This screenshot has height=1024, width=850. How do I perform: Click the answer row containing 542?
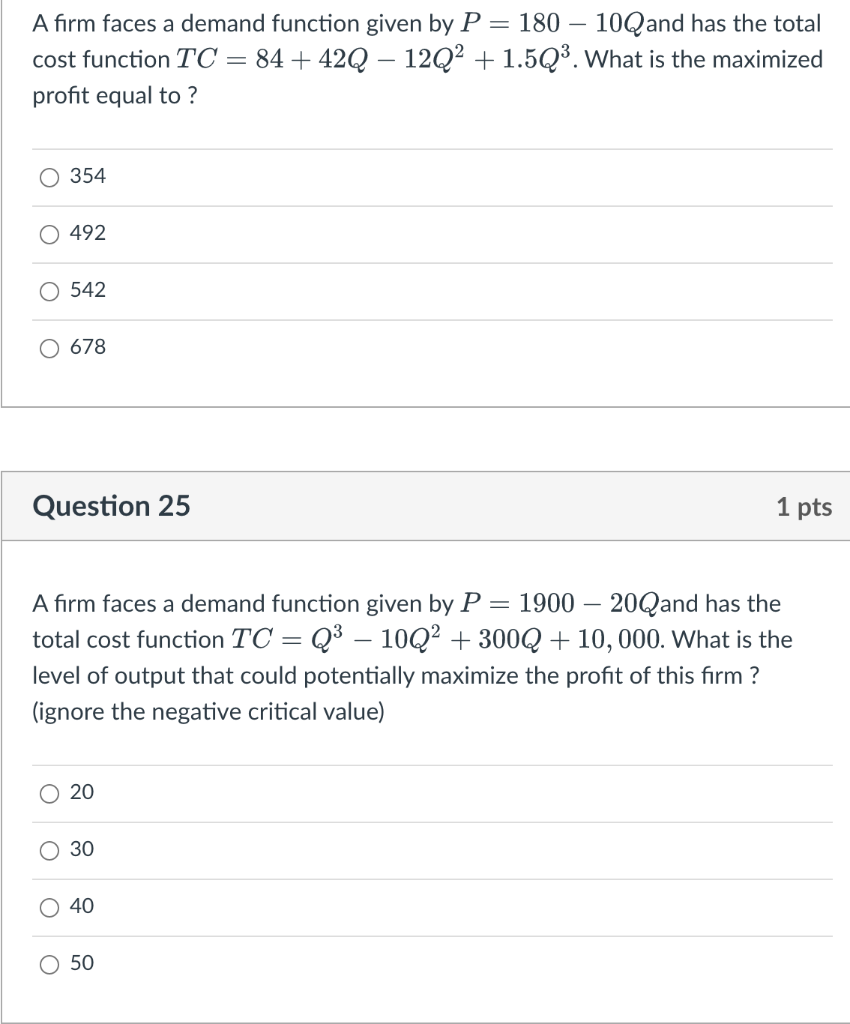(83, 291)
